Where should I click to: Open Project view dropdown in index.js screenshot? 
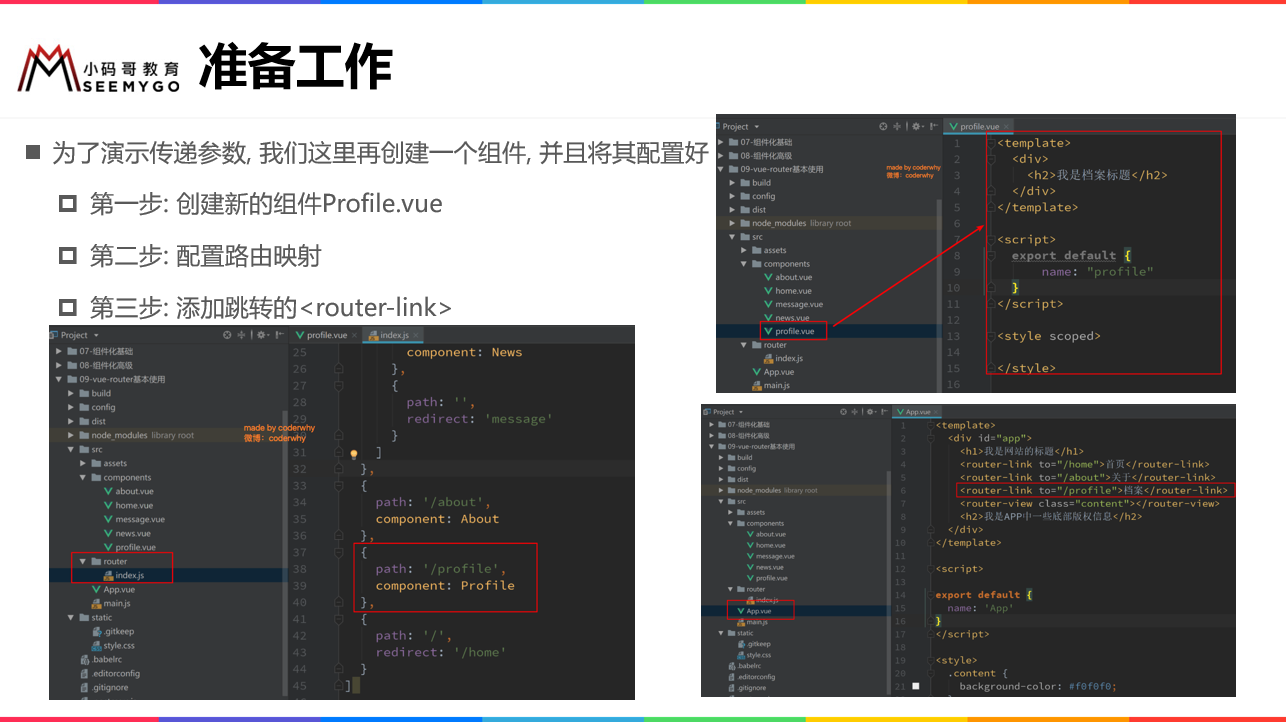96,335
